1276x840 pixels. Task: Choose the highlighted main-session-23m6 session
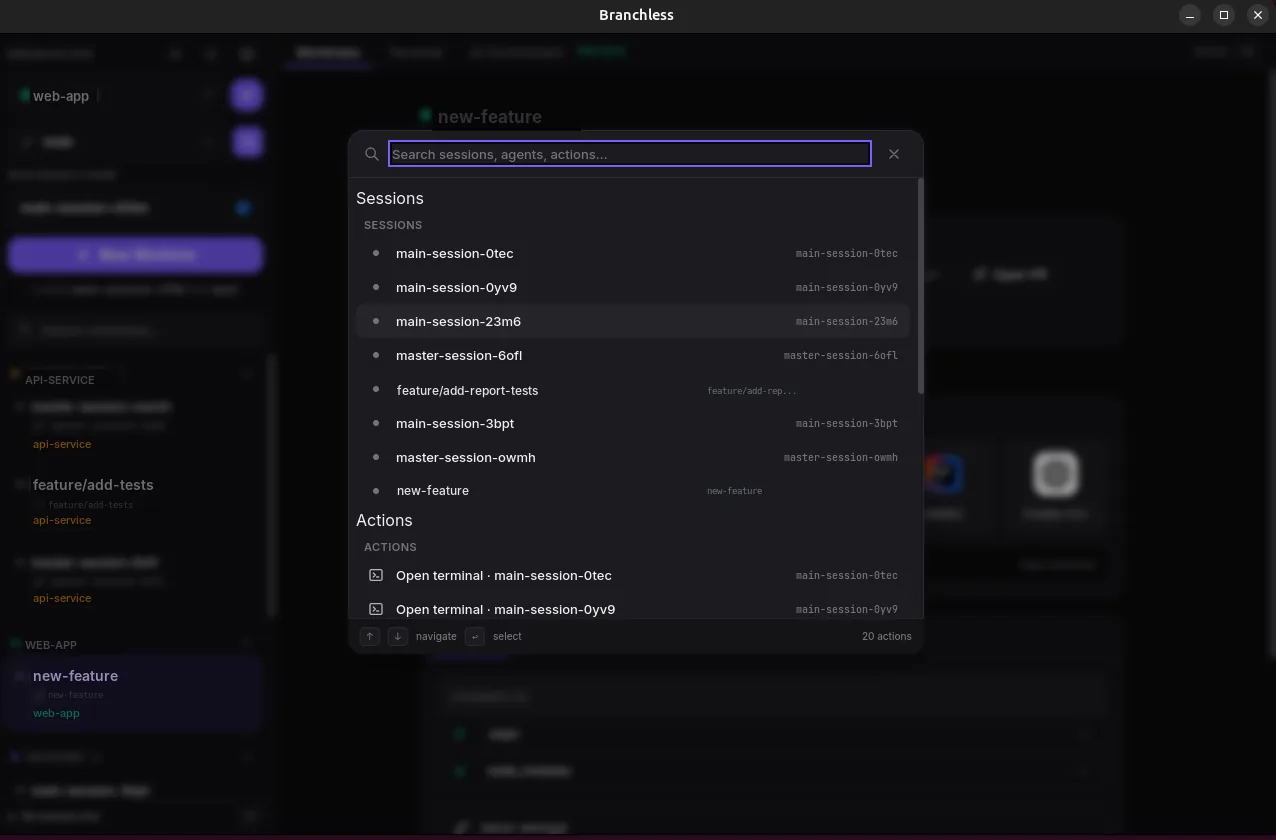(633, 322)
